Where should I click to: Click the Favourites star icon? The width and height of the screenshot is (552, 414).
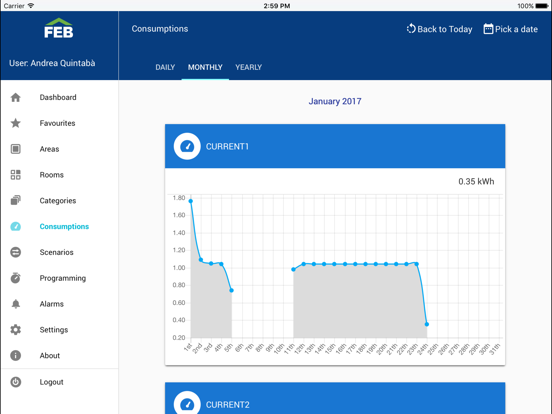[15, 123]
